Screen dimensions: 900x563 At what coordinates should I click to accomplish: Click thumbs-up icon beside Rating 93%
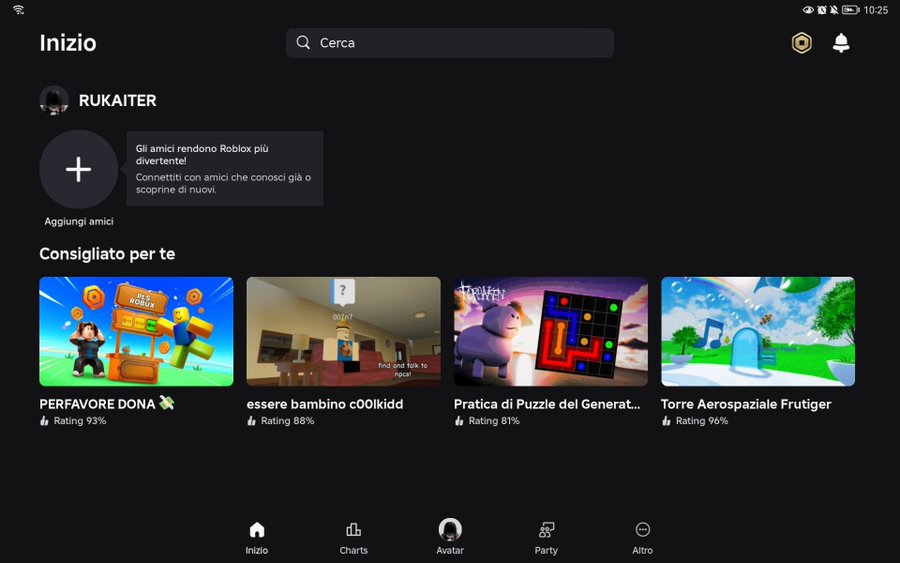(44, 421)
